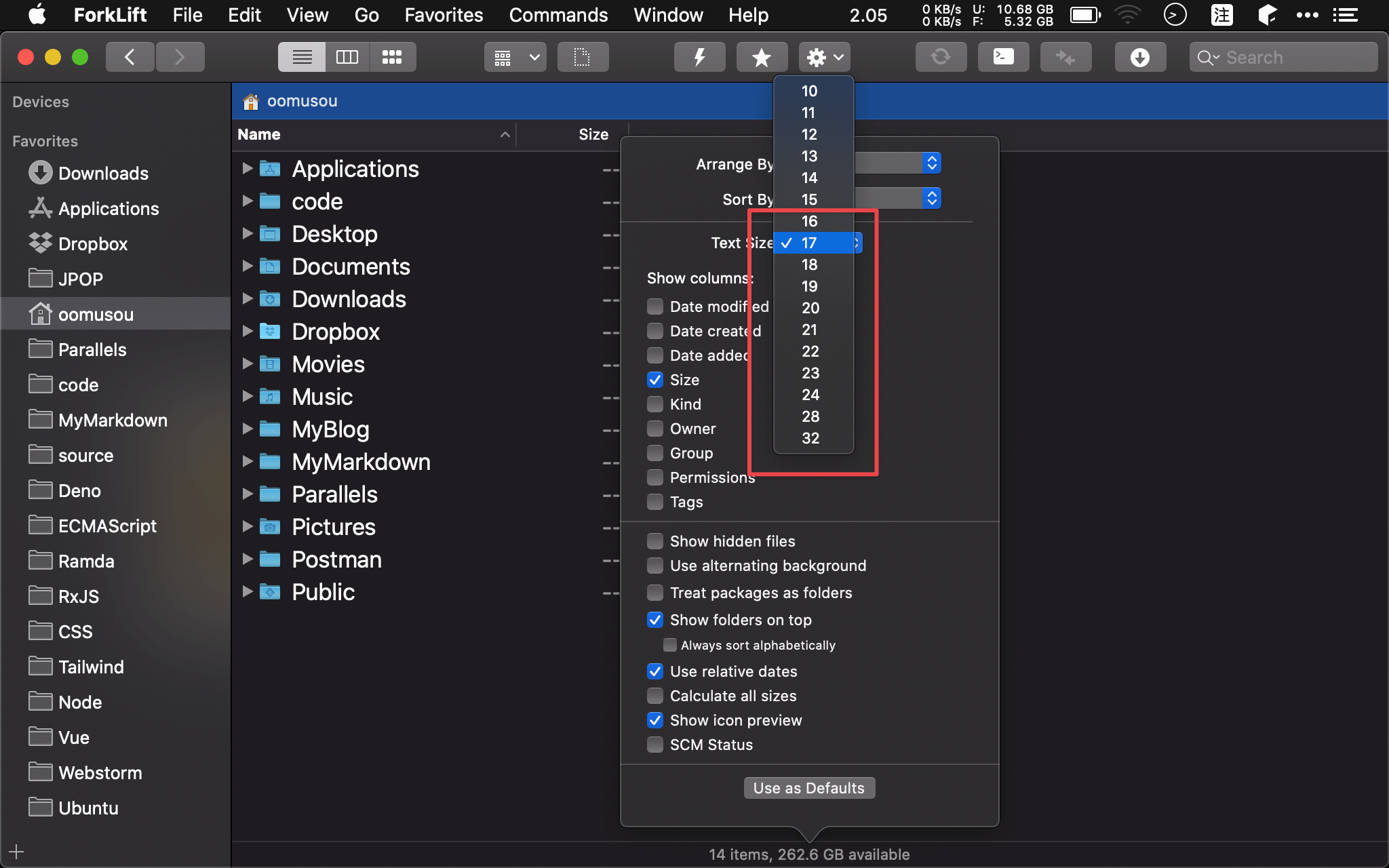This screenshot has width=1389, height=868.
Task: Enable Use alternating background checkbox
Action: [x=655, y=566]
